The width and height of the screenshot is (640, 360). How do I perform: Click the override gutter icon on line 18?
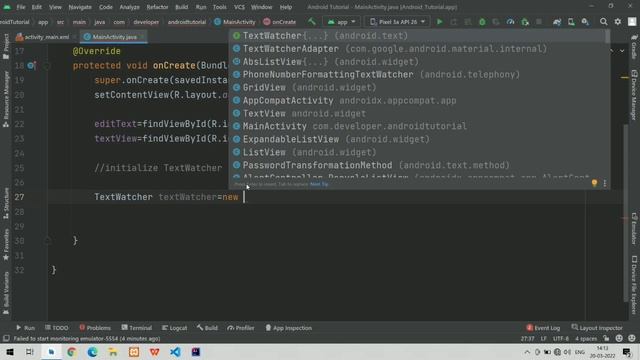(31, 65)
